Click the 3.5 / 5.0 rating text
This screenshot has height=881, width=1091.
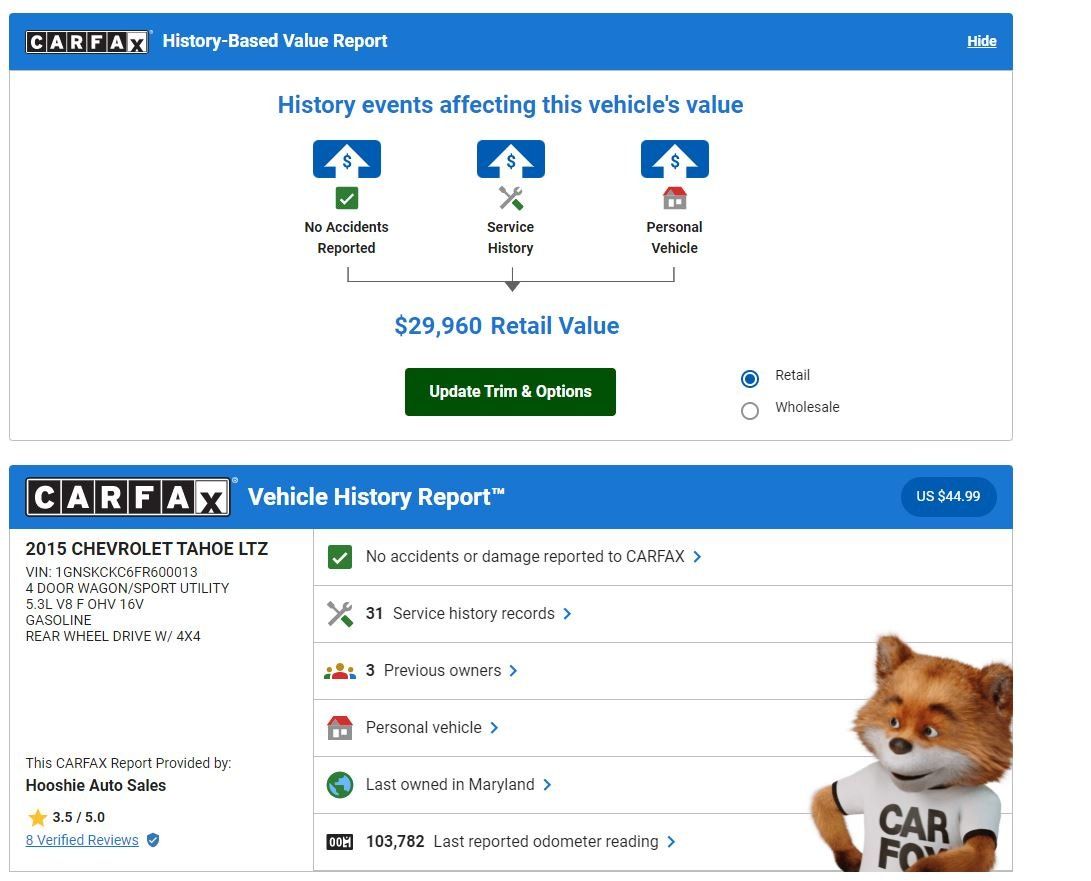pyautogui.click(x=79, y=817)
